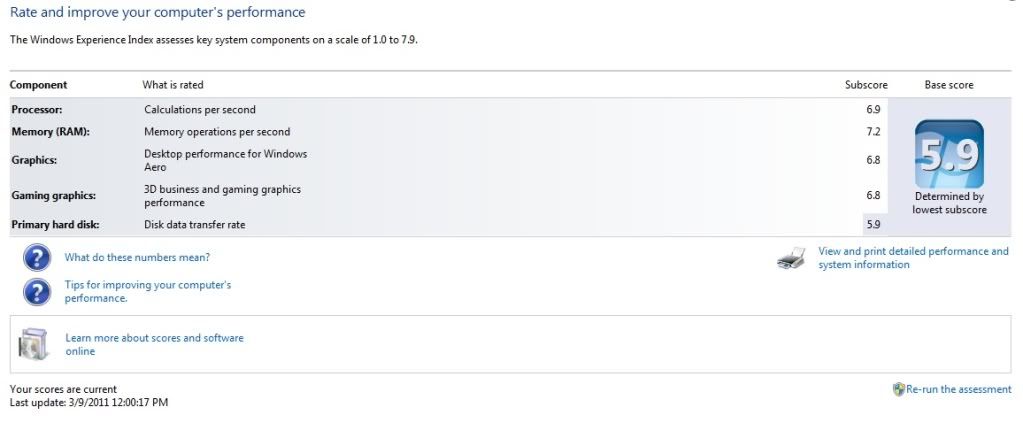Click the Subscore column header
The width and height of the screenshot is (1023, 438).
point(865,85)
